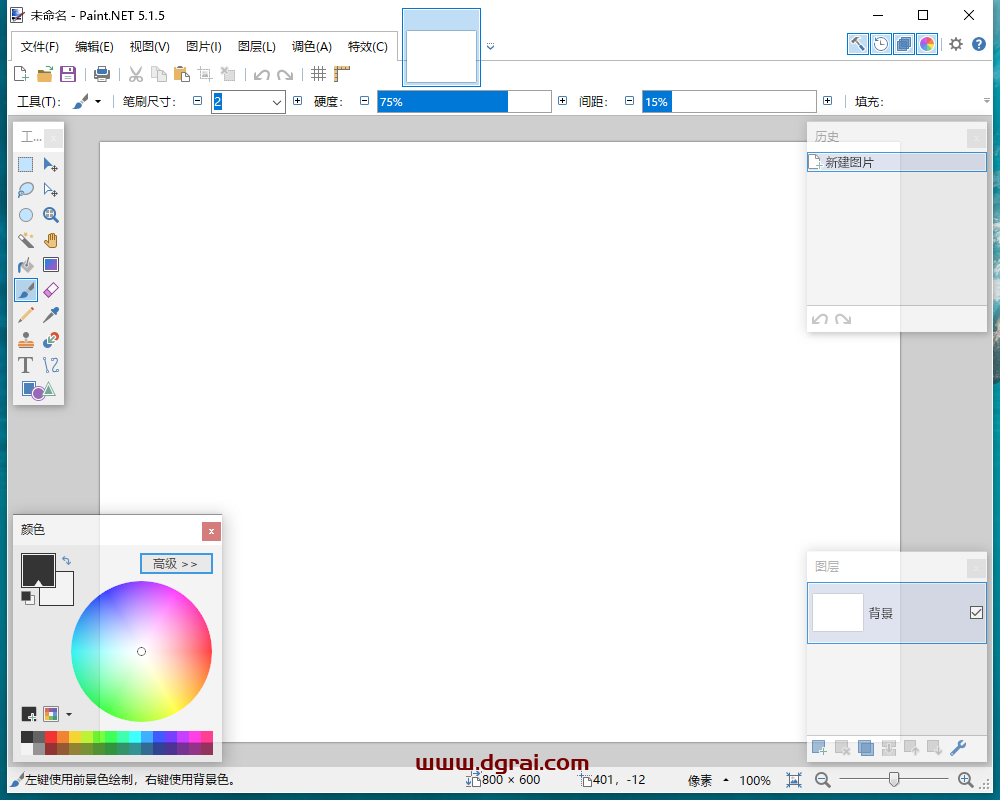Screen dimensions: 1000x800
Task: Increase the 硬度 hardness with plus
Action: click(x=562, y=101)
